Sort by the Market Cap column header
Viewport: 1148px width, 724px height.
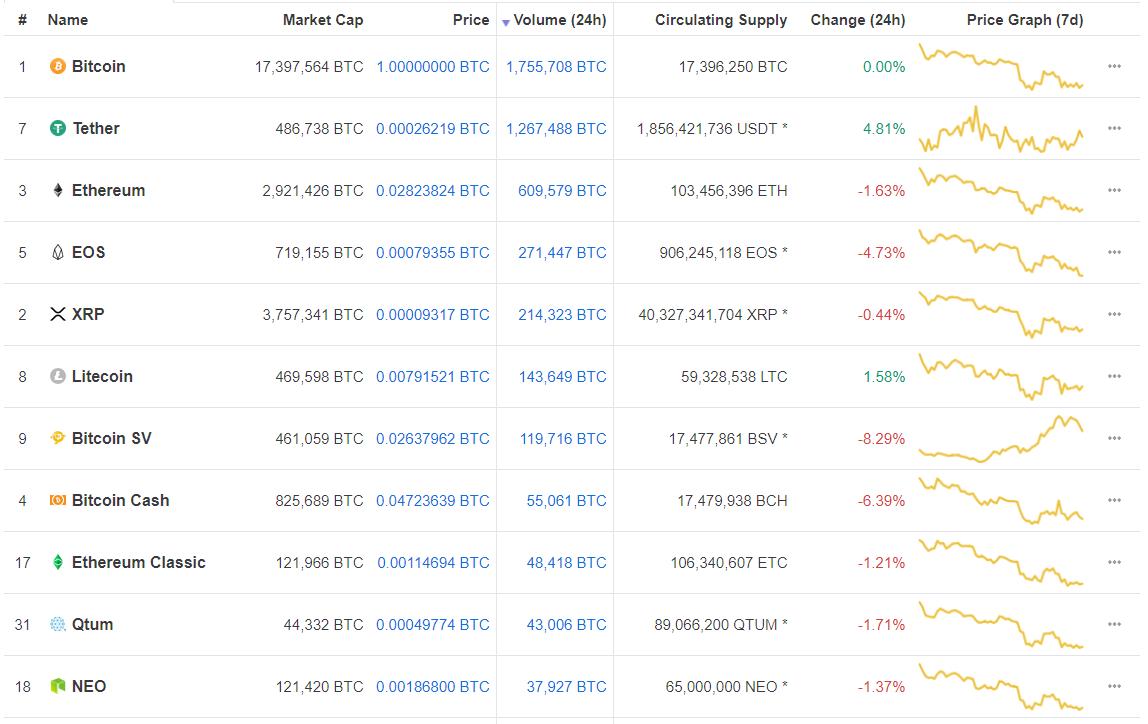pyautogui.click(x=323, y=20)
